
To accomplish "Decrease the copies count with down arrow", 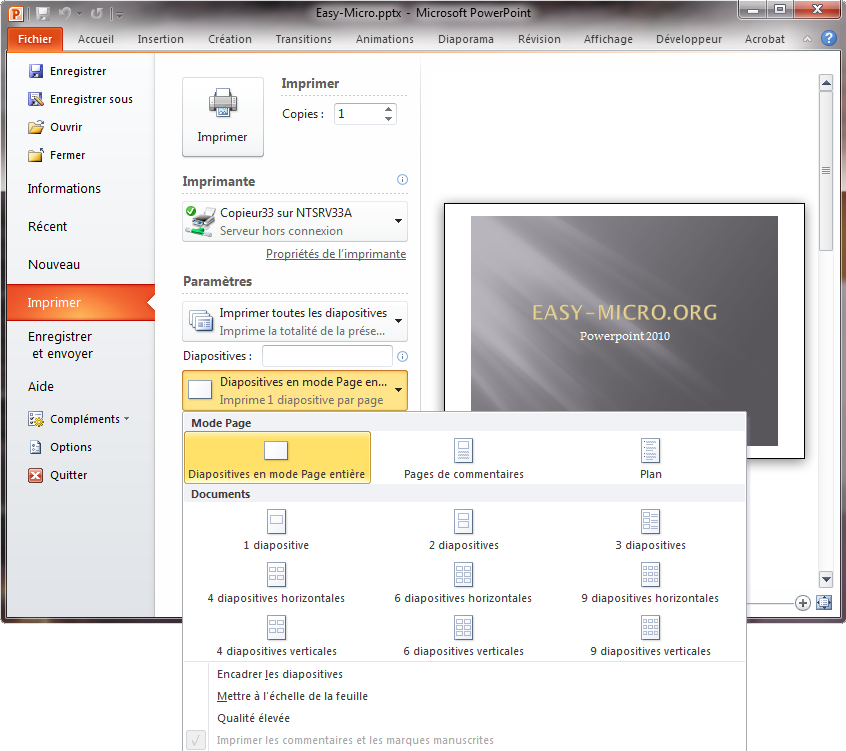I will (x=388, y=119).
